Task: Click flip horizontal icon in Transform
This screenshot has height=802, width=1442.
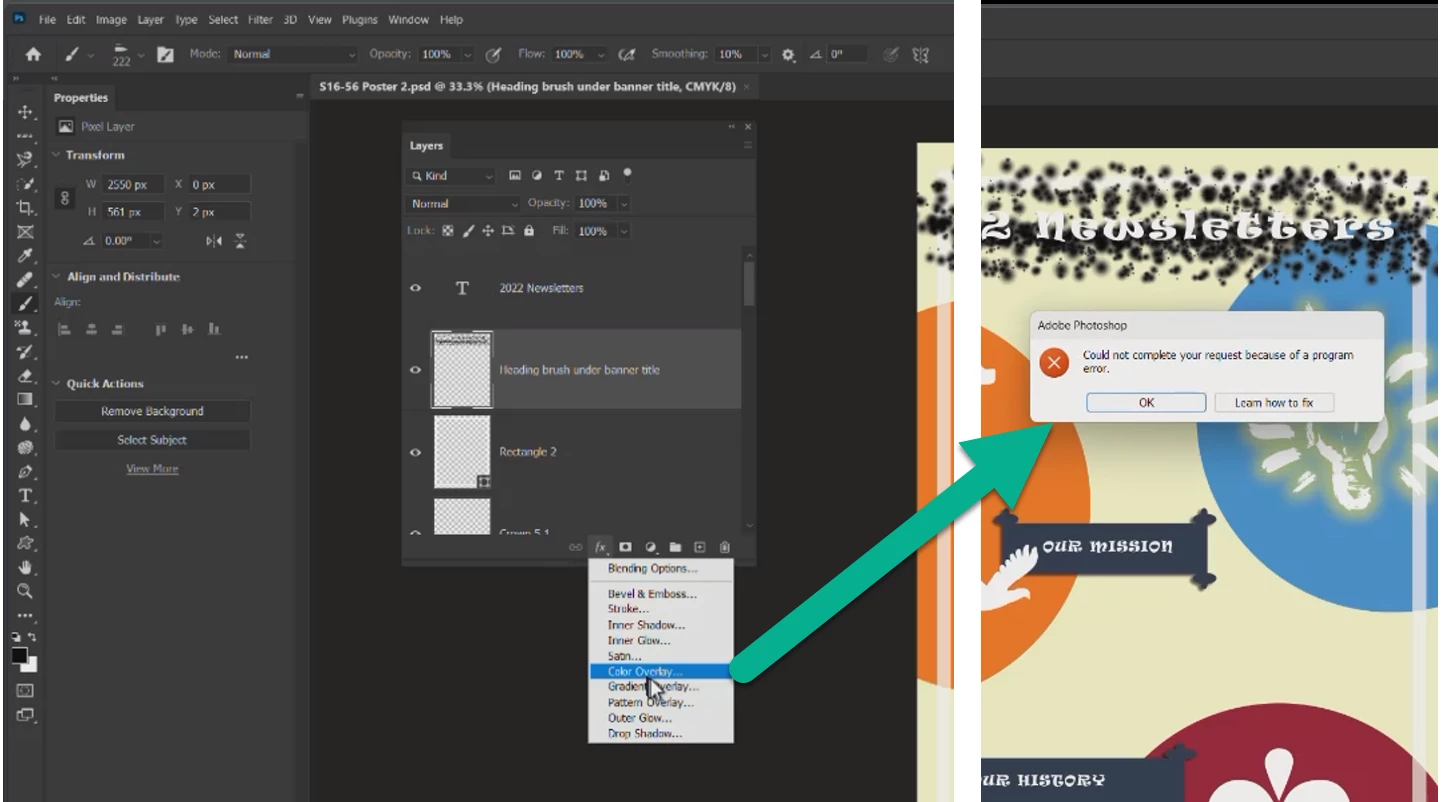Action: (x=214, y=241)
